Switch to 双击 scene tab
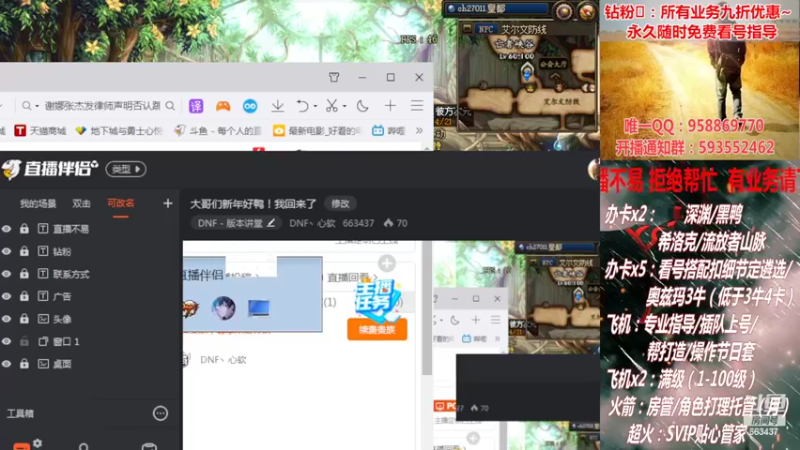 click(81, 204)
